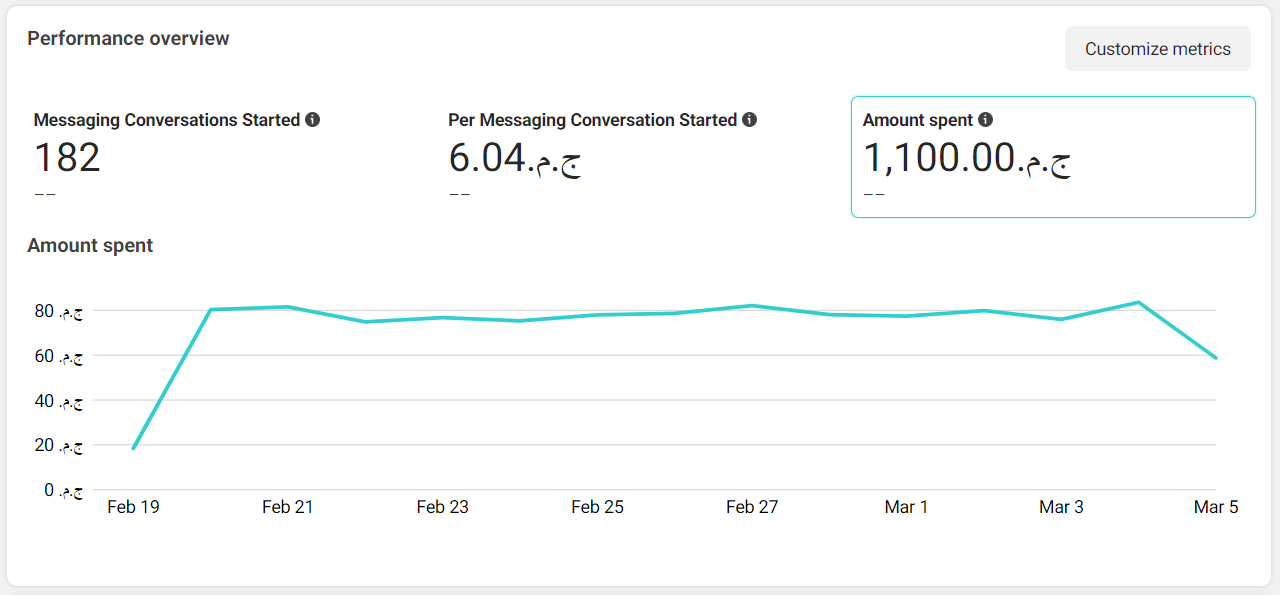Click the 0 value on the y-axis

coord(63,490)
